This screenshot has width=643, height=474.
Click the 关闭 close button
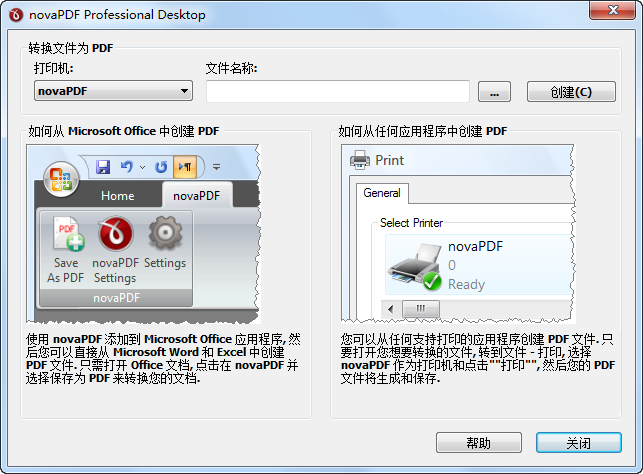pyautogui.click(x=579, y=442)
